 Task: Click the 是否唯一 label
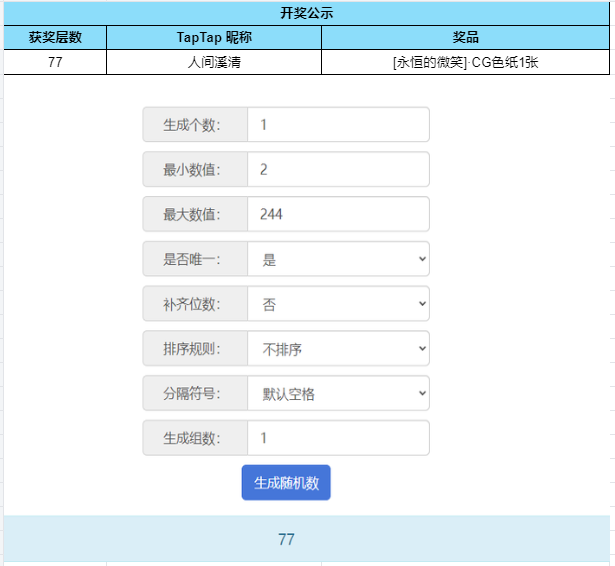195,259
